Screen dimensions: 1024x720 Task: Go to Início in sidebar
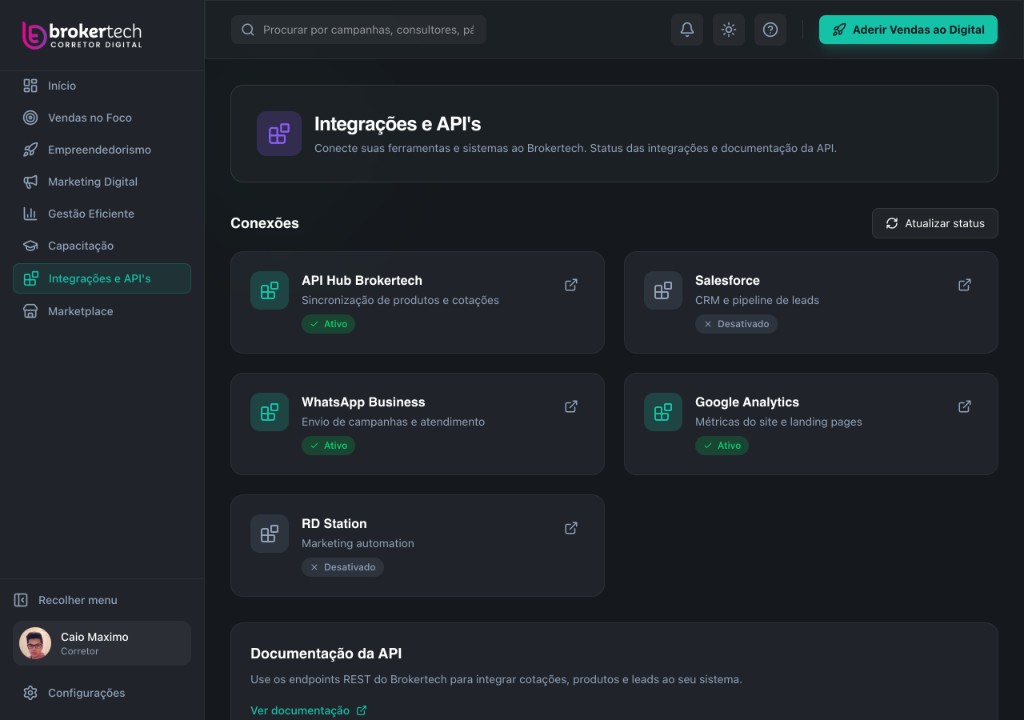coord(102,86)
